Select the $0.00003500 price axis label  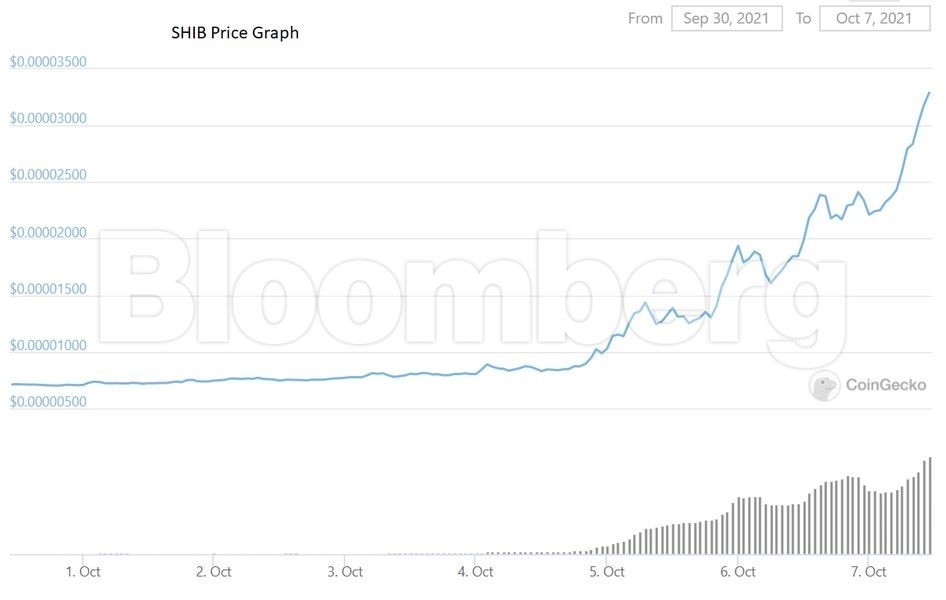48,62
